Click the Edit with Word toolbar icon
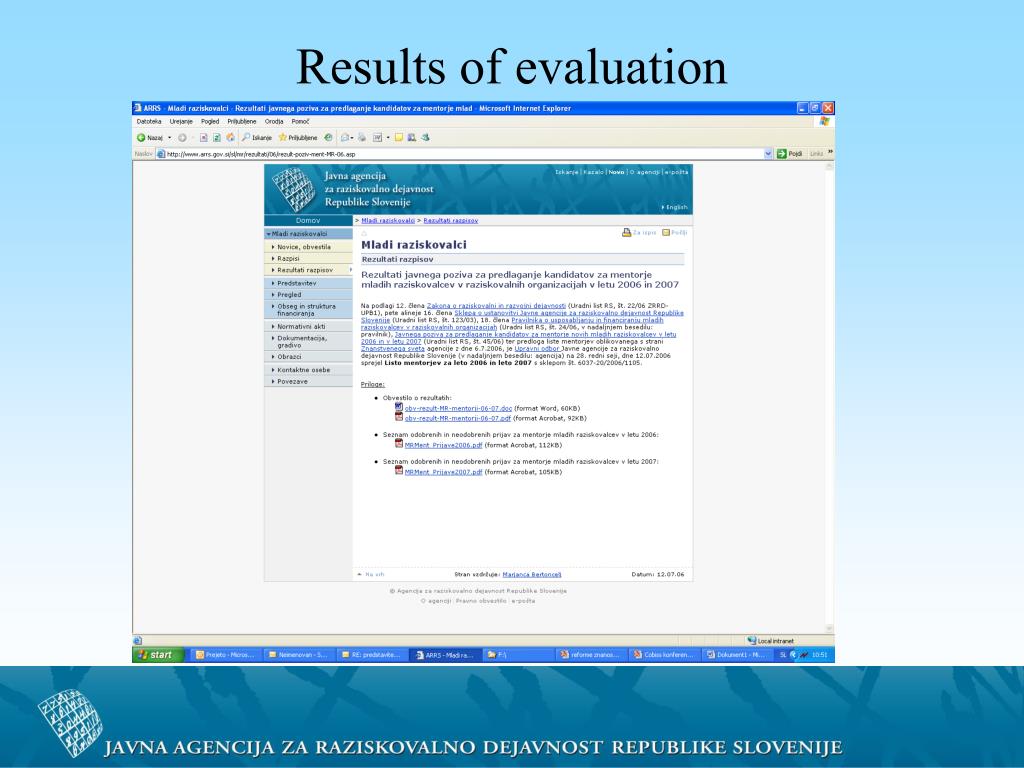The height and width of the screenshot is (768, 1024). (x=377, y=138)
